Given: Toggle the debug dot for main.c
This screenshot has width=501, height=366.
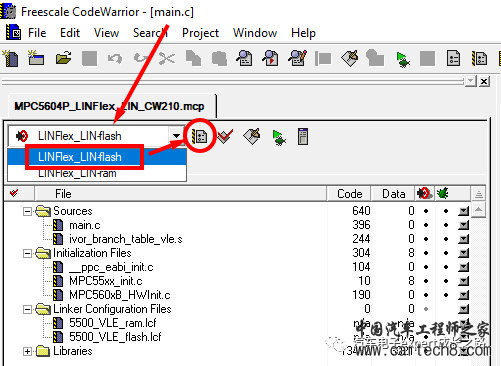Looking at the screenshot, I should 446,225.
